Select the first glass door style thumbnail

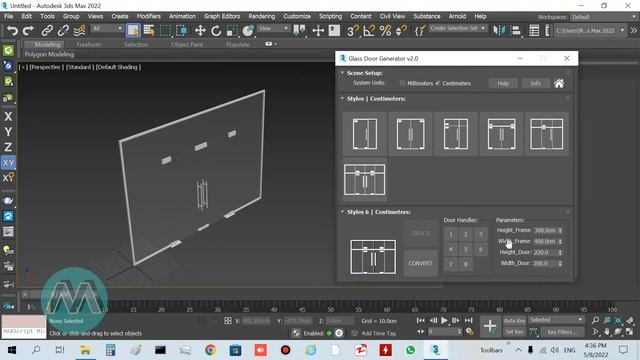pos(364,134)
